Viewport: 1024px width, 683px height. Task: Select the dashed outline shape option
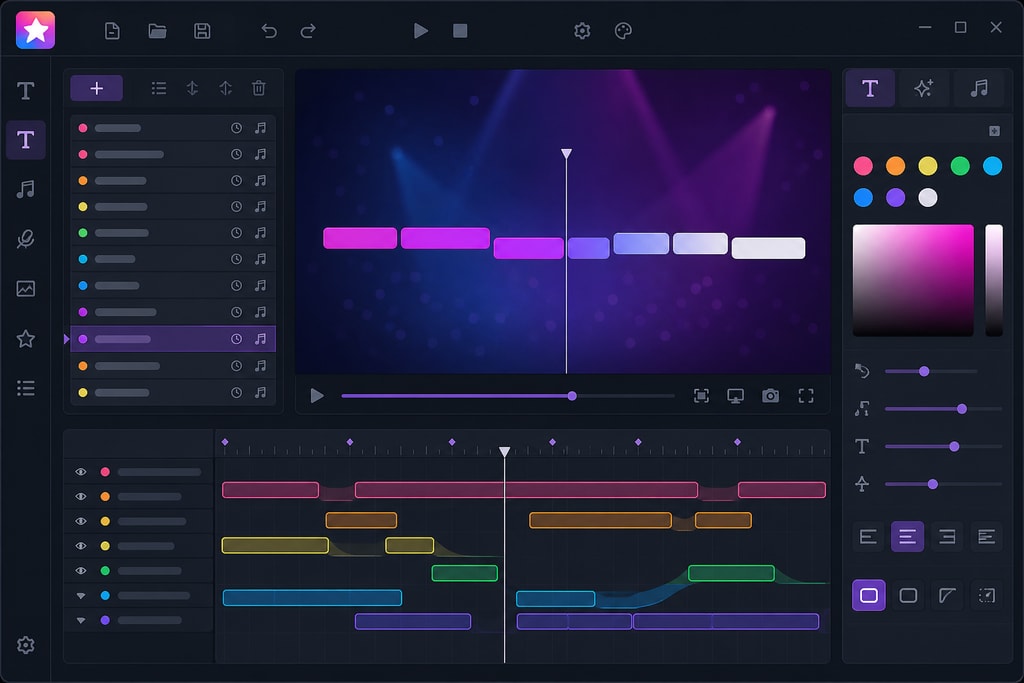[x=987, y=596]
